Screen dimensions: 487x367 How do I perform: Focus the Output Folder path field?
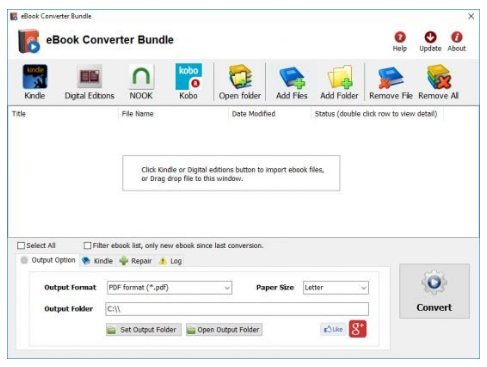pyautogui.click(x=237, y=309)
